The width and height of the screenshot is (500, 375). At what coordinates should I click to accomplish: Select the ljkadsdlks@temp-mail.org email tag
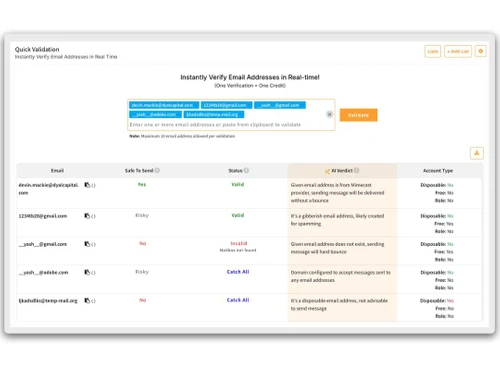point(214,115)
